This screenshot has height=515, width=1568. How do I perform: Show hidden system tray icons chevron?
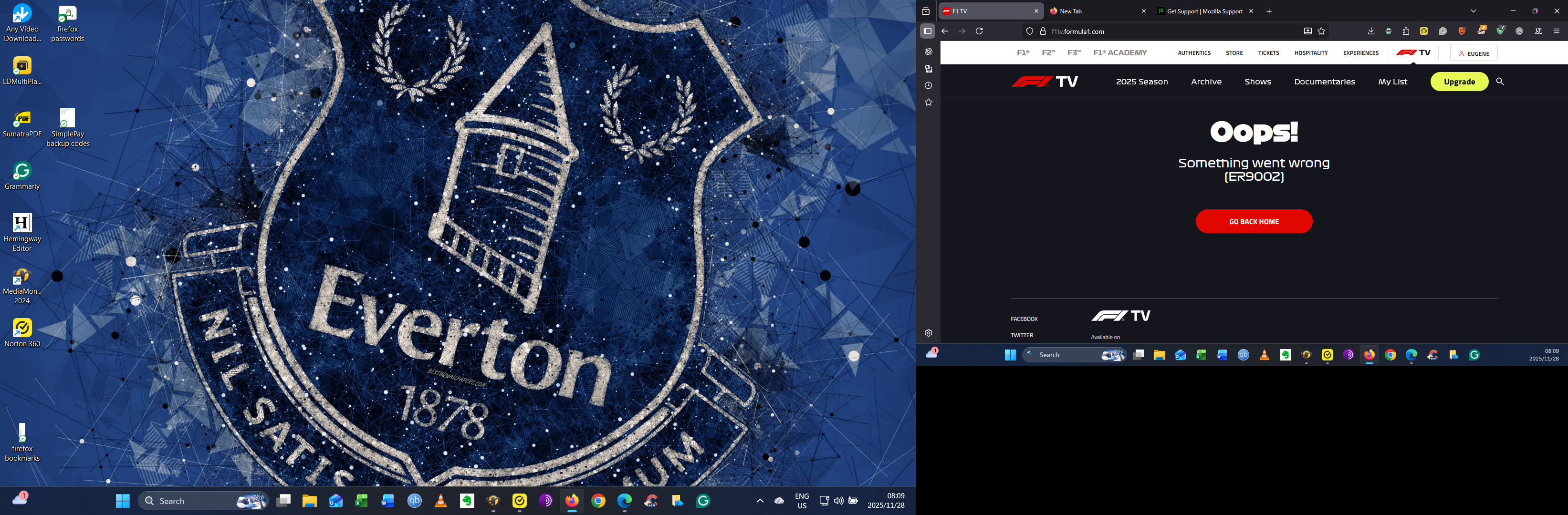(760, 500)
